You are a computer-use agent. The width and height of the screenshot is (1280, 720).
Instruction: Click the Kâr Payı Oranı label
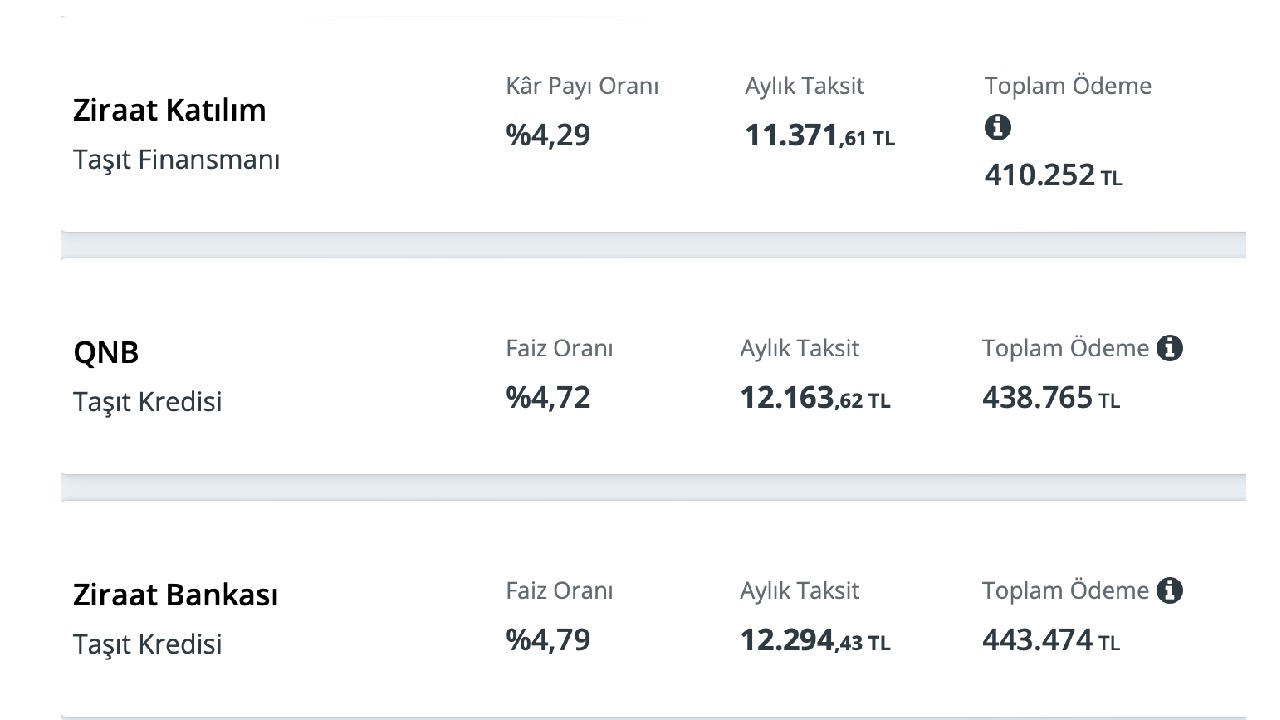[582, 86]
